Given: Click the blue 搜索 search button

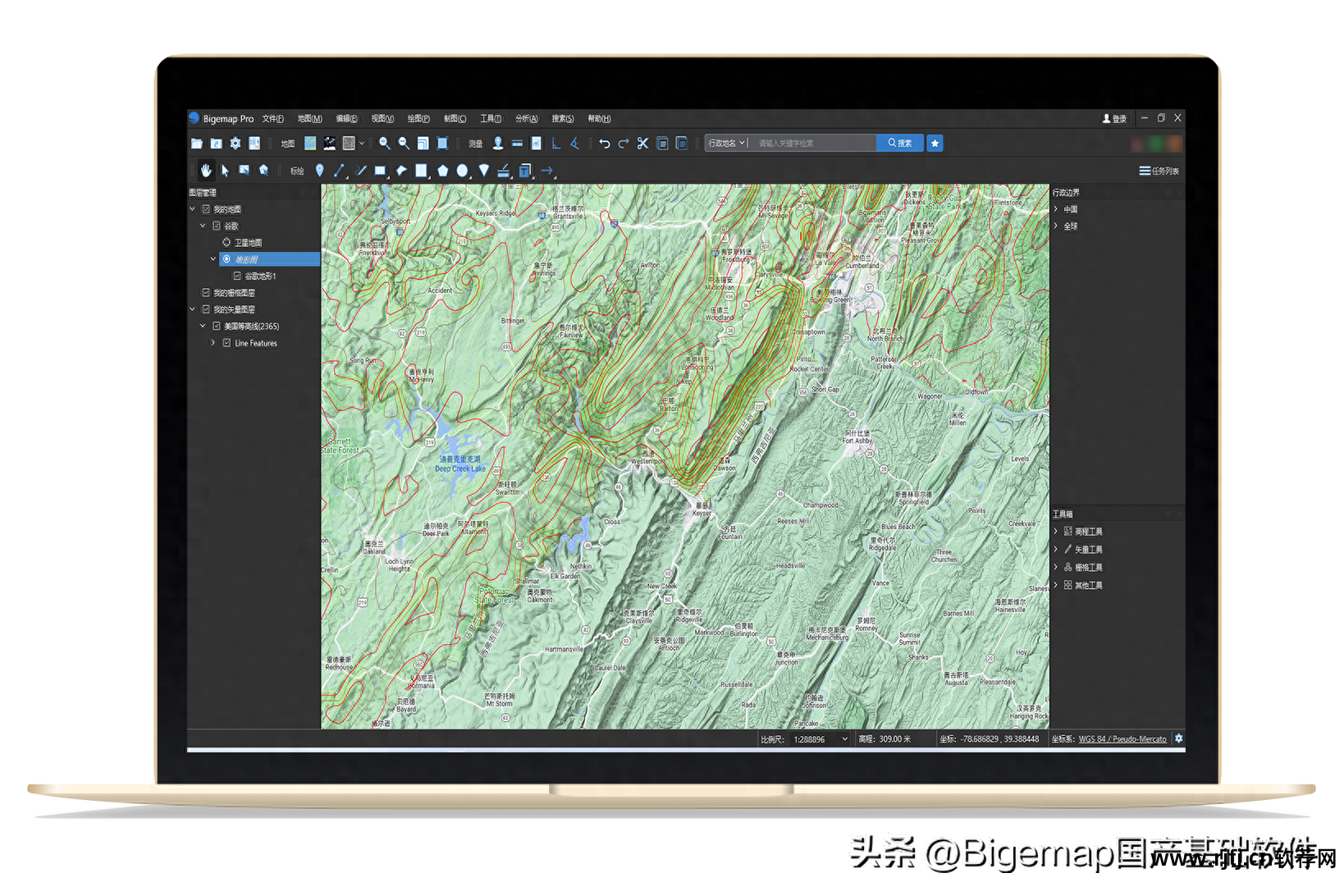Looking at the screenshot, I should pyautogui.click(x=900, y=144).
